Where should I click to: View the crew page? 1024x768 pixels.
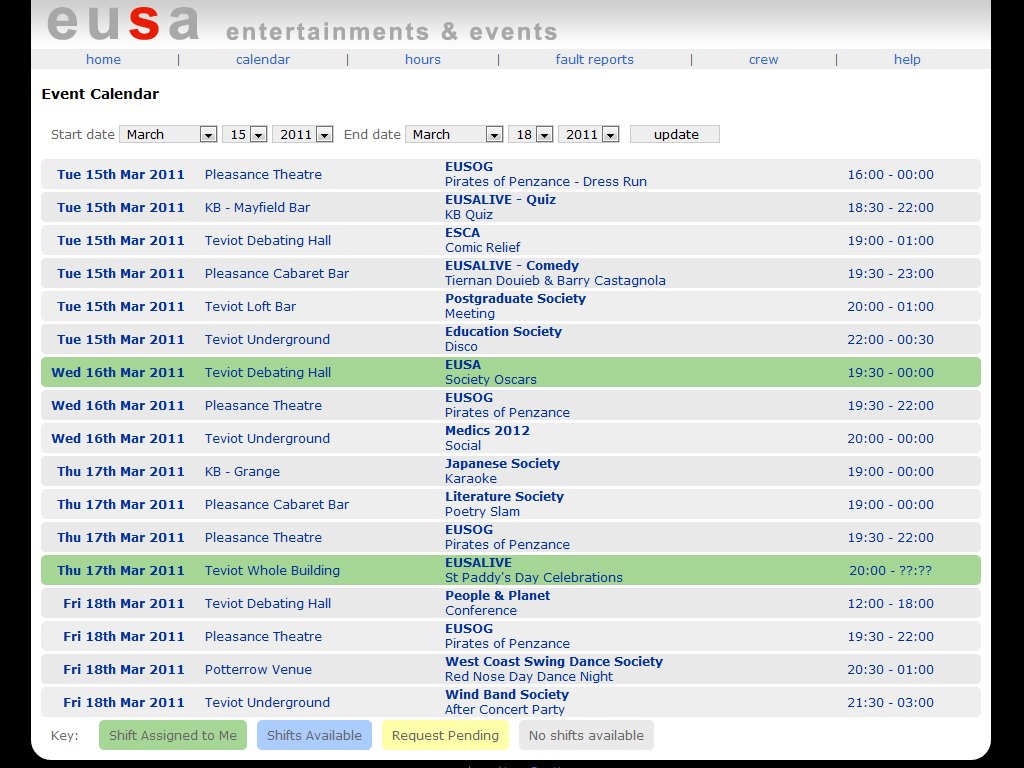pos(763,59)
